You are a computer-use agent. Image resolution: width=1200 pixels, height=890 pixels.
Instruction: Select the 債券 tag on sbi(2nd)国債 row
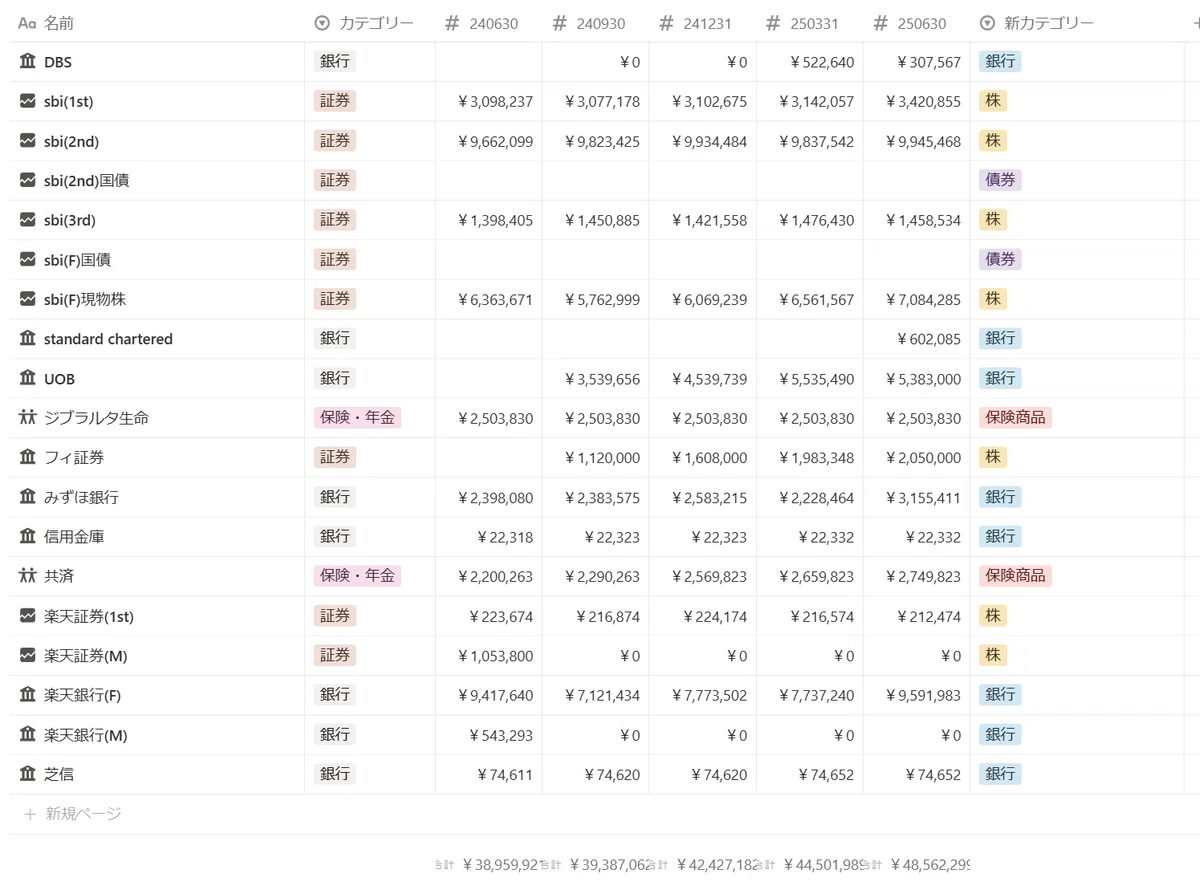pos(1000,180)
